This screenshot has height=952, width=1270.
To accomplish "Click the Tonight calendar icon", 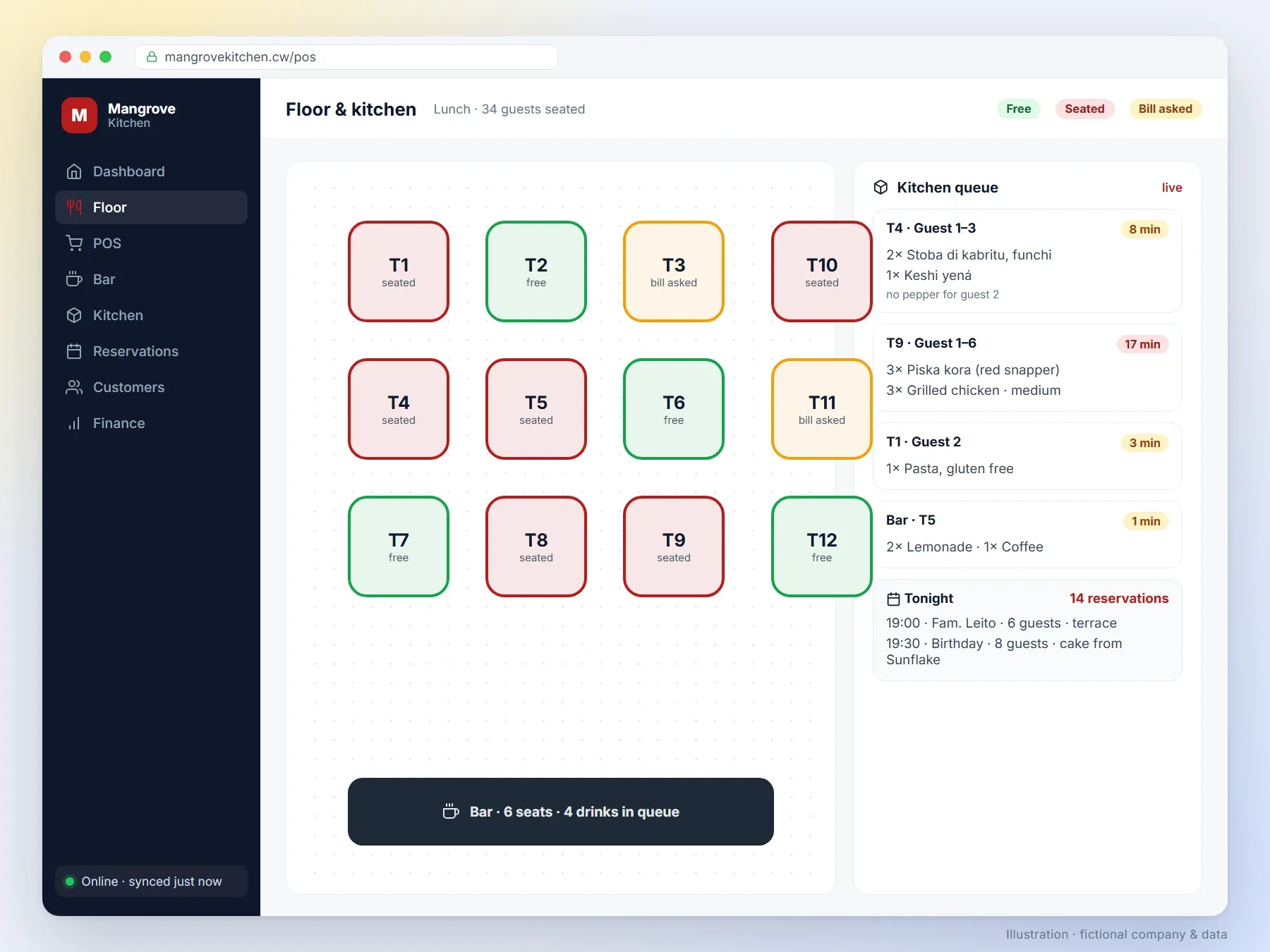I will tap(893, 599).
